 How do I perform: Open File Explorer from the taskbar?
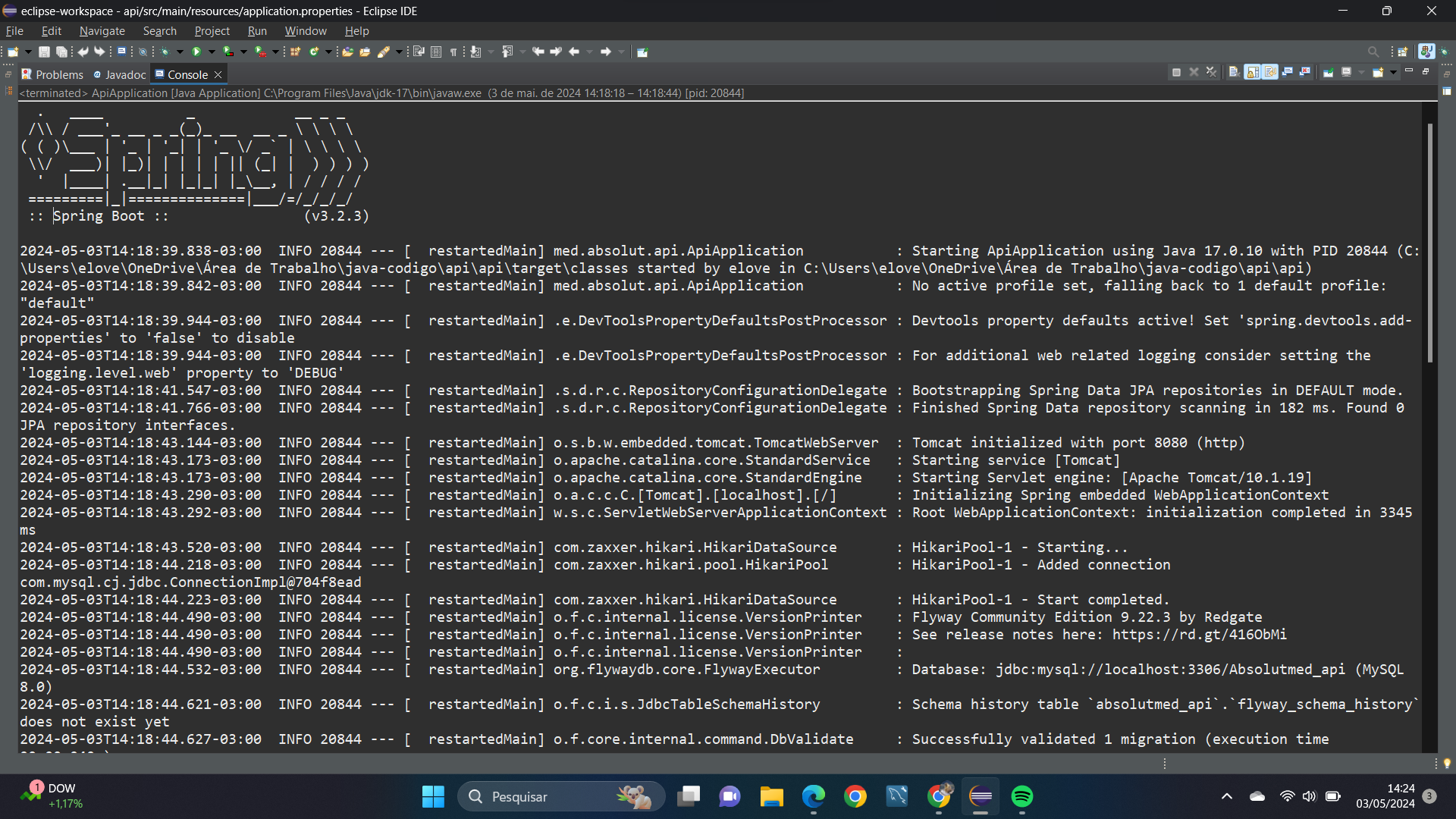771,796
